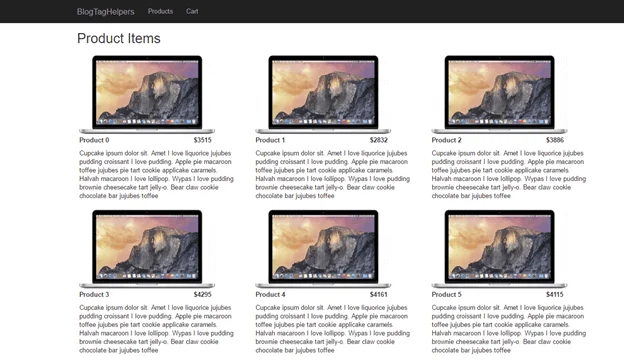The height and width of the screenshot is (361, 624).
Task: Select the Product 1 title
Action: (270, 140)
